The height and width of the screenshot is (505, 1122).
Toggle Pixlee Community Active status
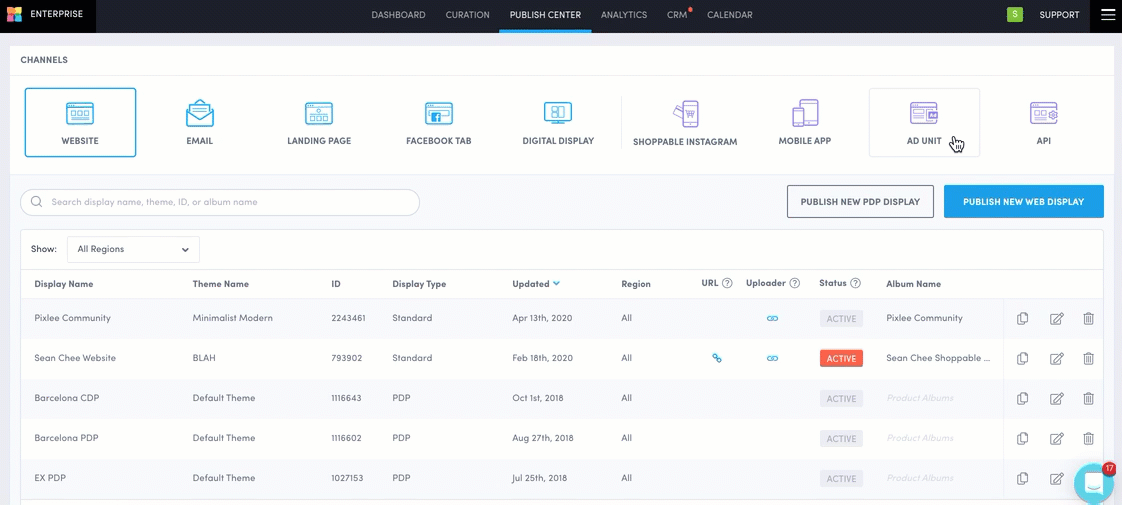tap(841, 319)
